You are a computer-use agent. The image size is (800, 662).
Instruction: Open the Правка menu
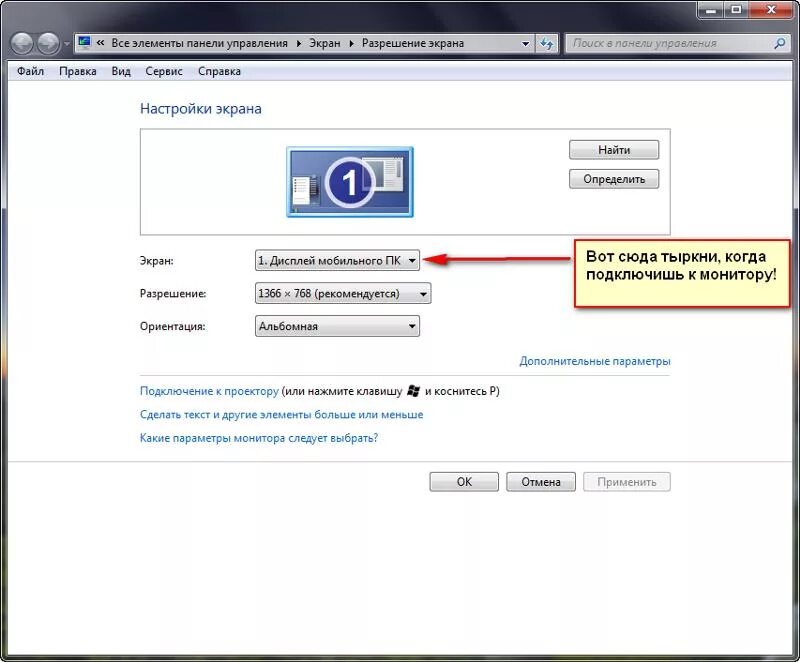[x=78, y=71]
